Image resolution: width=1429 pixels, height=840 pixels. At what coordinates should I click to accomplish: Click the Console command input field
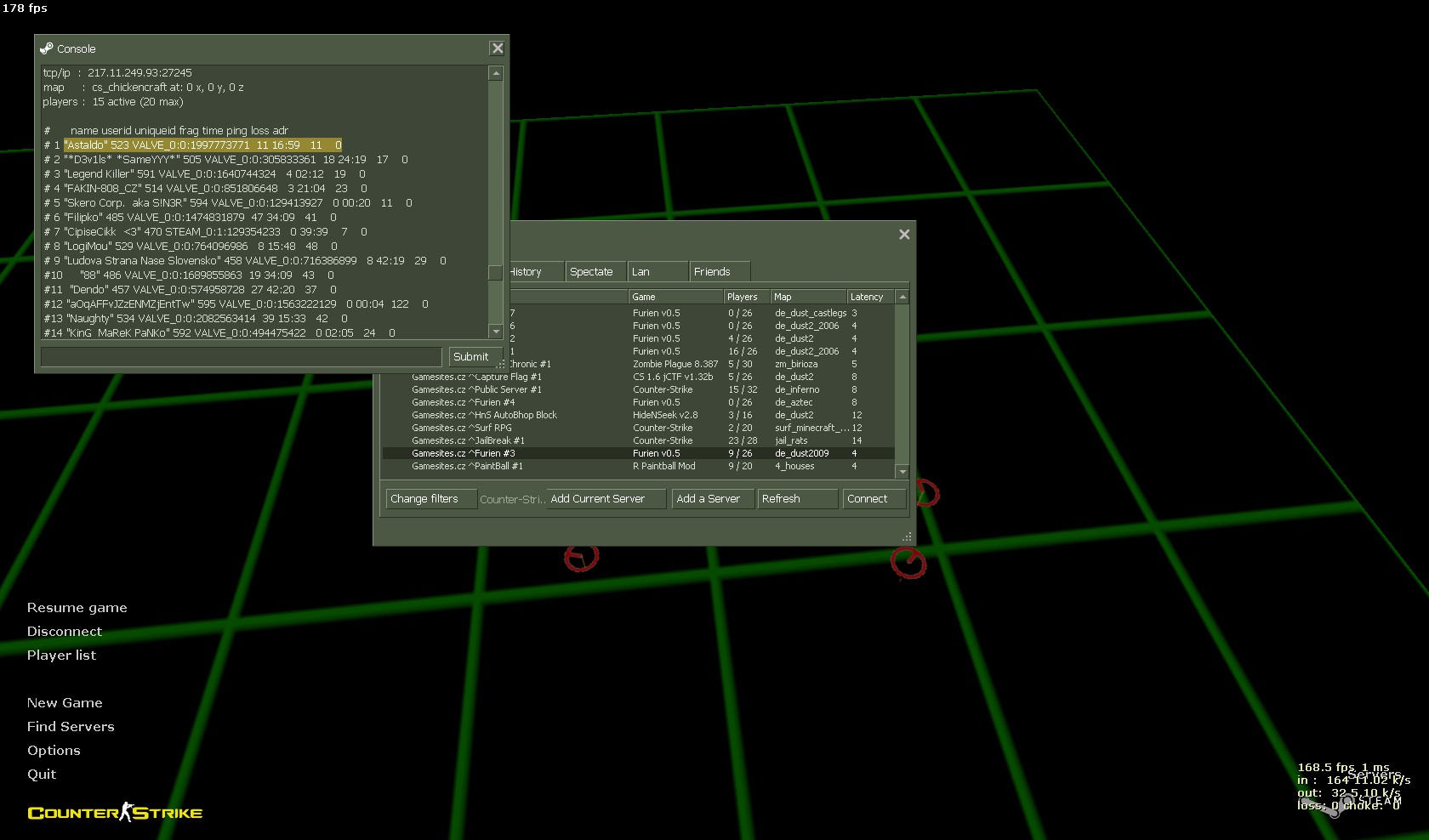click(x=242, y=357)
